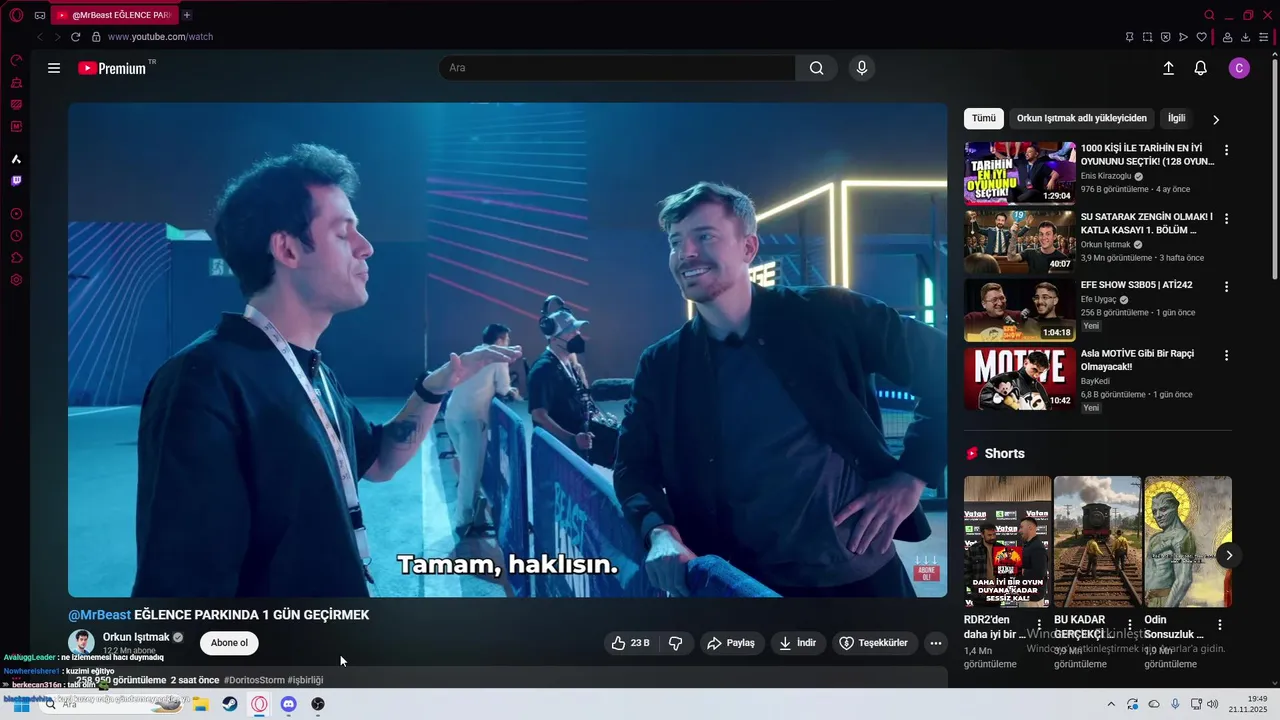Select Orkun Işıtmak adlı yükleyiciden chip

(1082, 118)
